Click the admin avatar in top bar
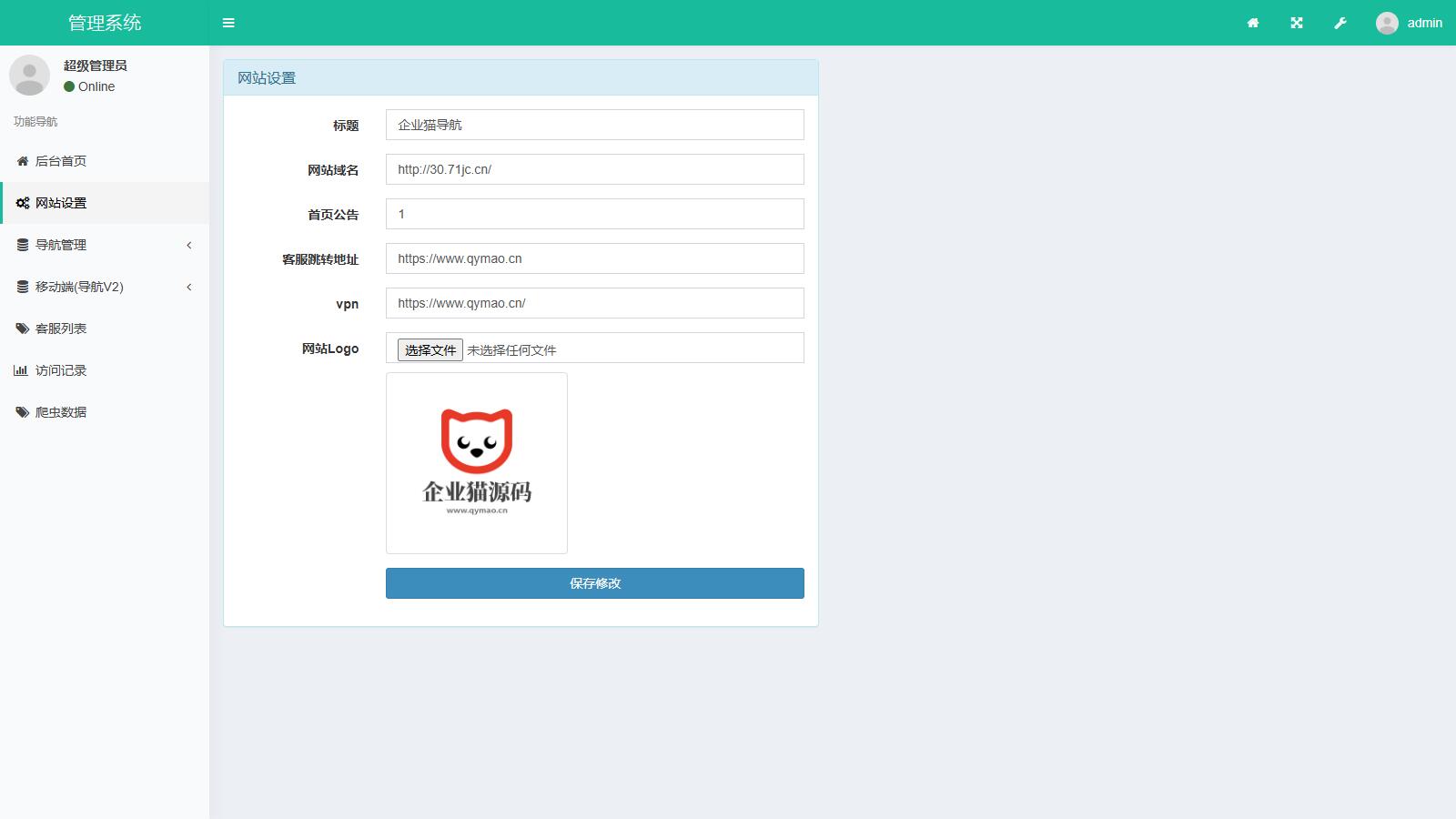The image size is (1456, 819). pyautogui.click(x=1387, y=23)
